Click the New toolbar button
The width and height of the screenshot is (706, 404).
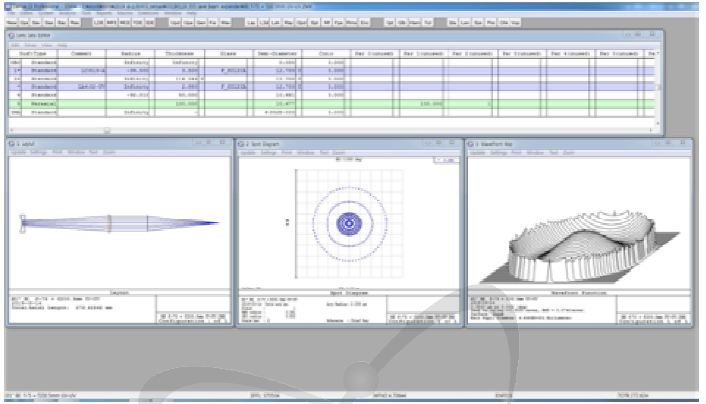pyautogui.click(x=12, y=22)
